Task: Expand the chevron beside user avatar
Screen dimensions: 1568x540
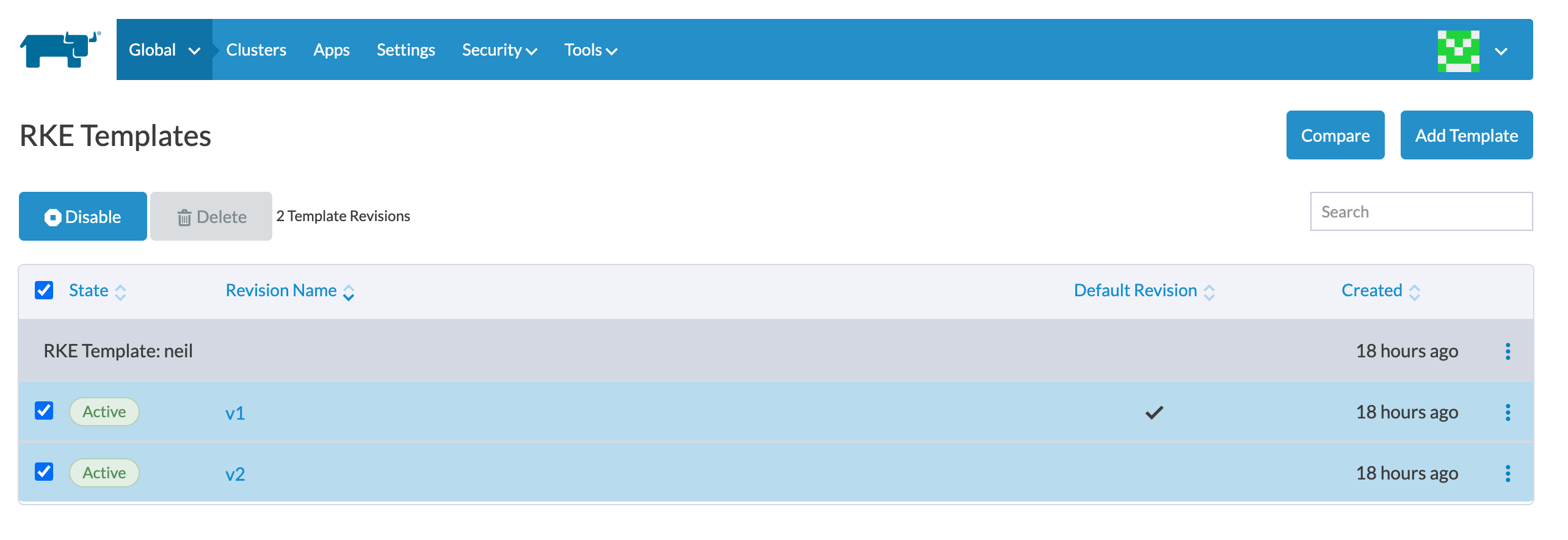Action: coord(1501,51)
